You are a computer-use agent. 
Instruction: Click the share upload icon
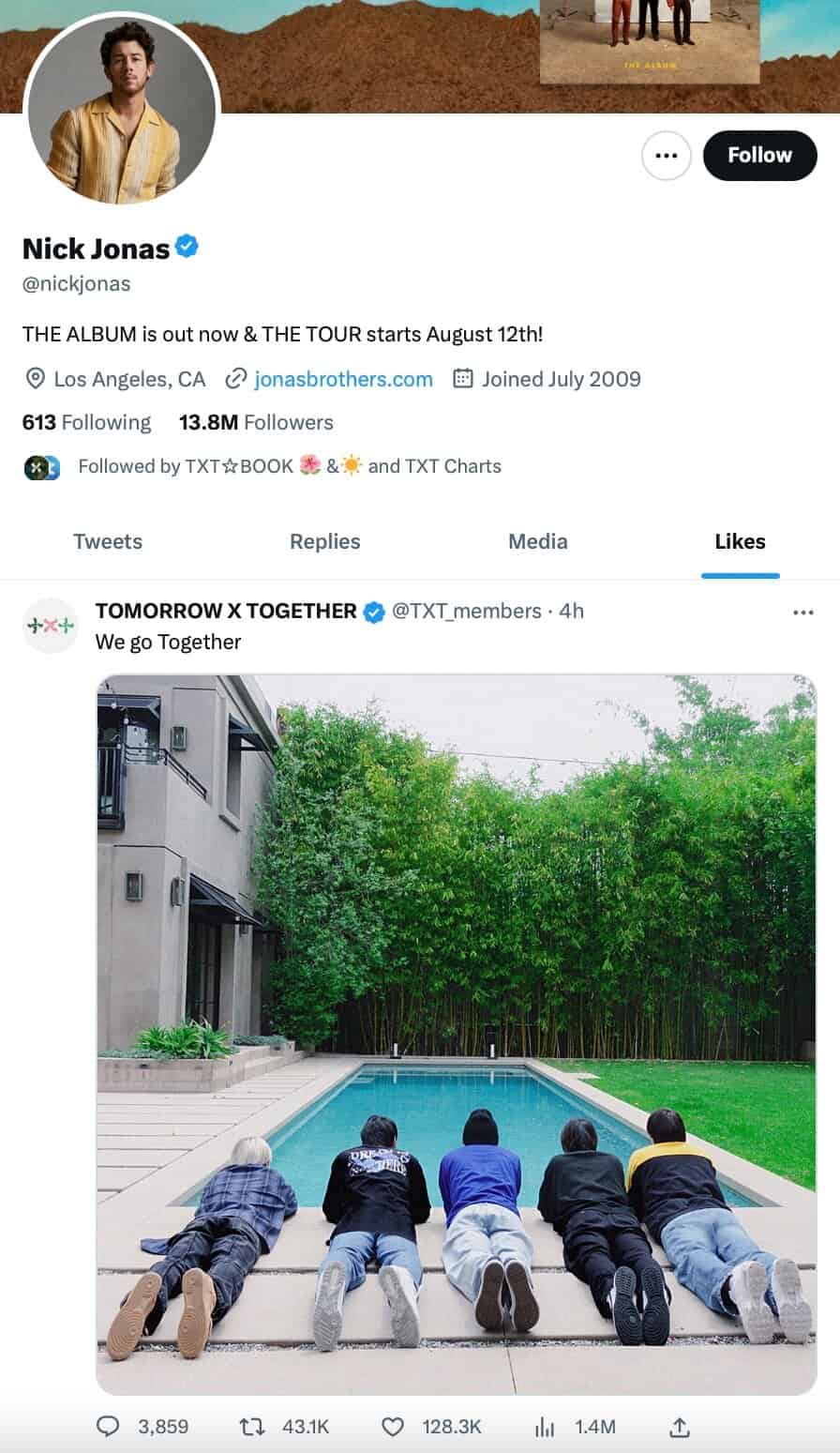(680, 1427)
